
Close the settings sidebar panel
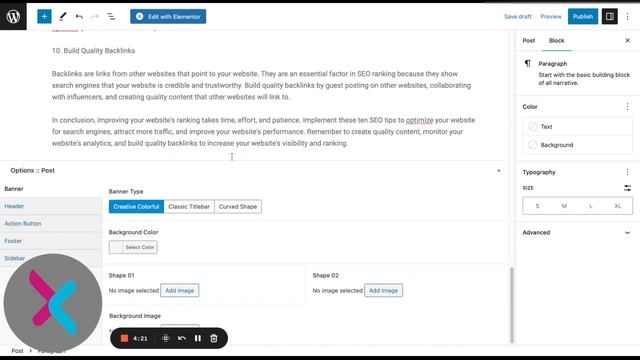point(627,40)
